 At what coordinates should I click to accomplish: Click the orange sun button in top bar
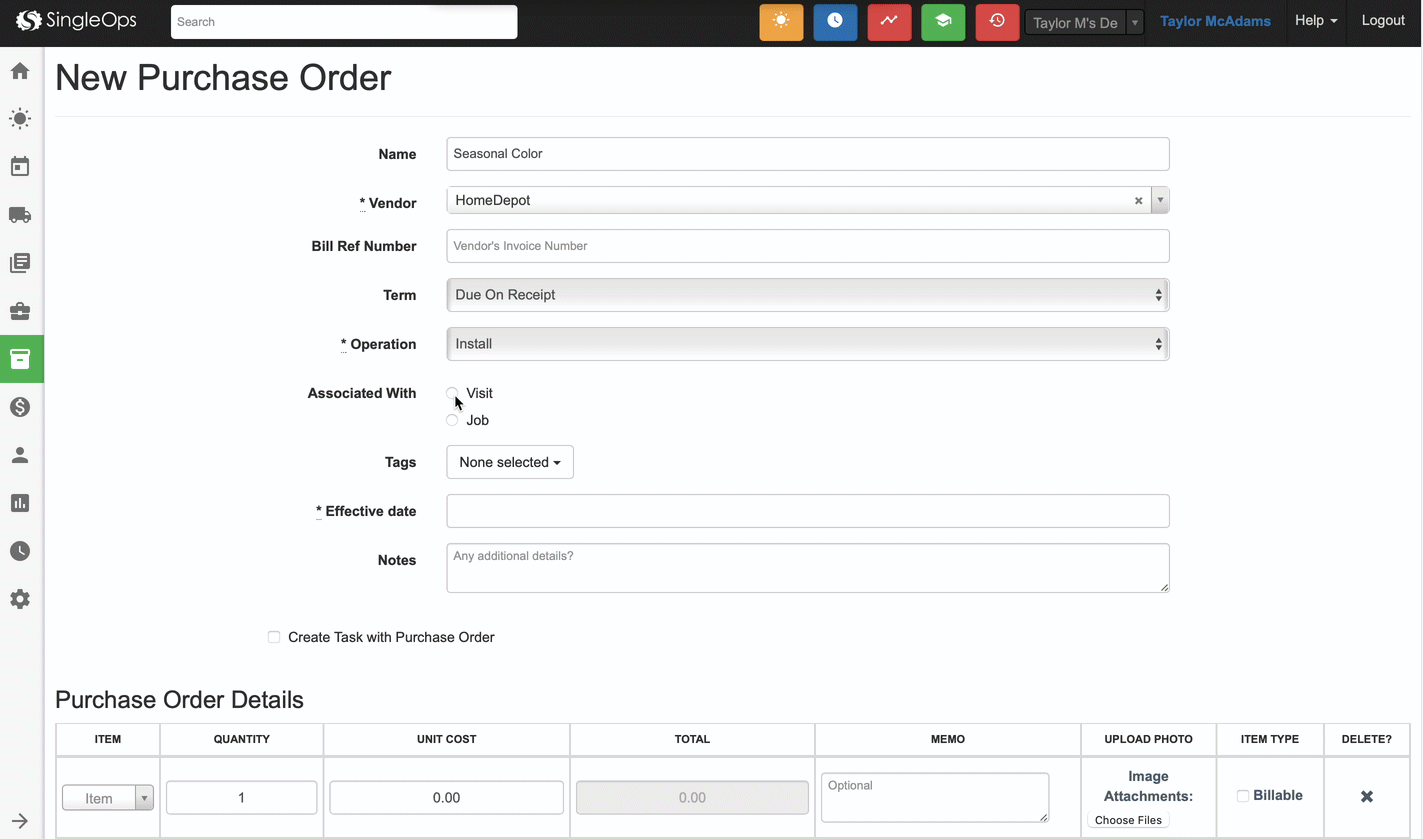pyautogui.click(x=781, y=22)
